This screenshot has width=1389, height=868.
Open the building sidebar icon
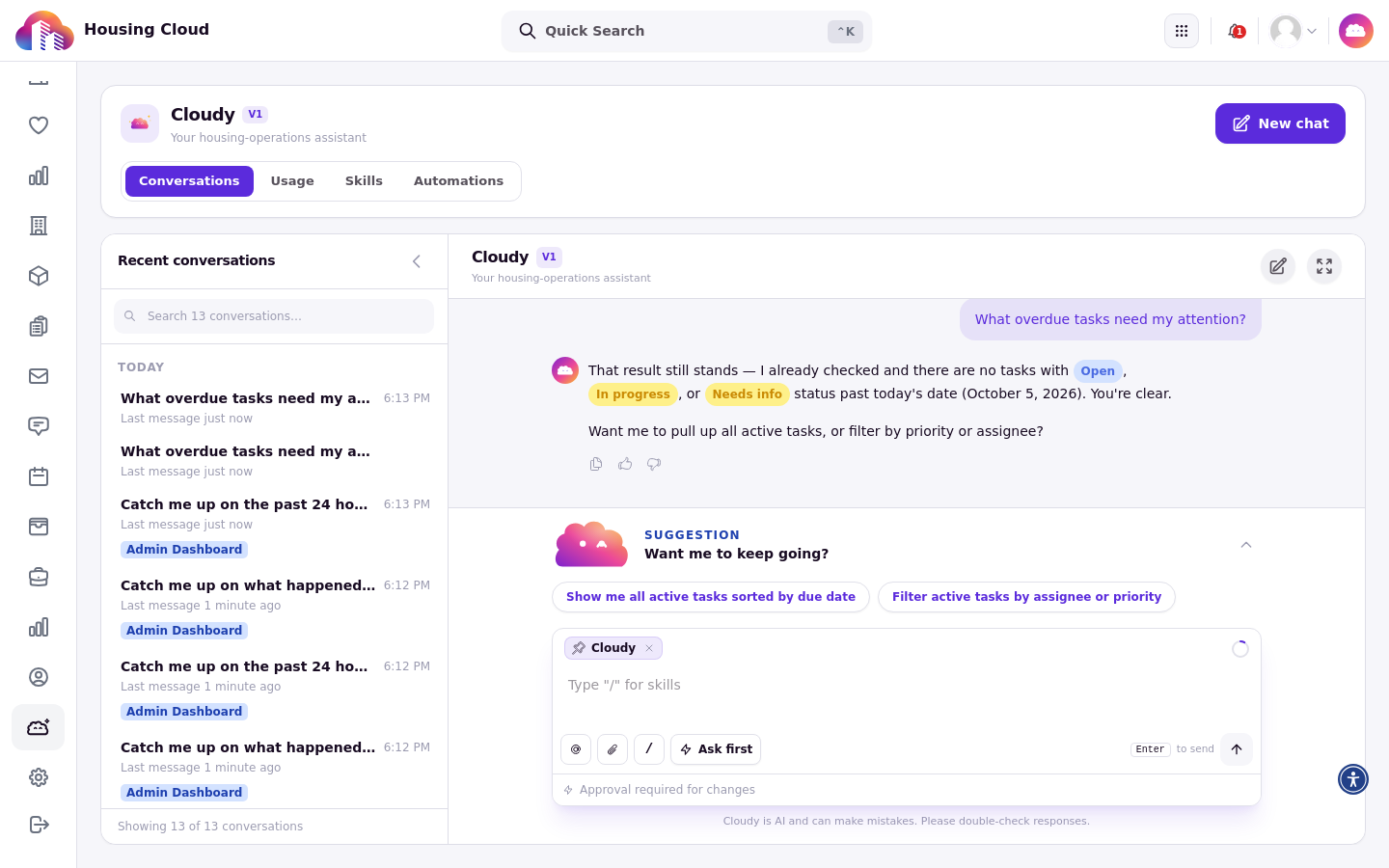39,226
